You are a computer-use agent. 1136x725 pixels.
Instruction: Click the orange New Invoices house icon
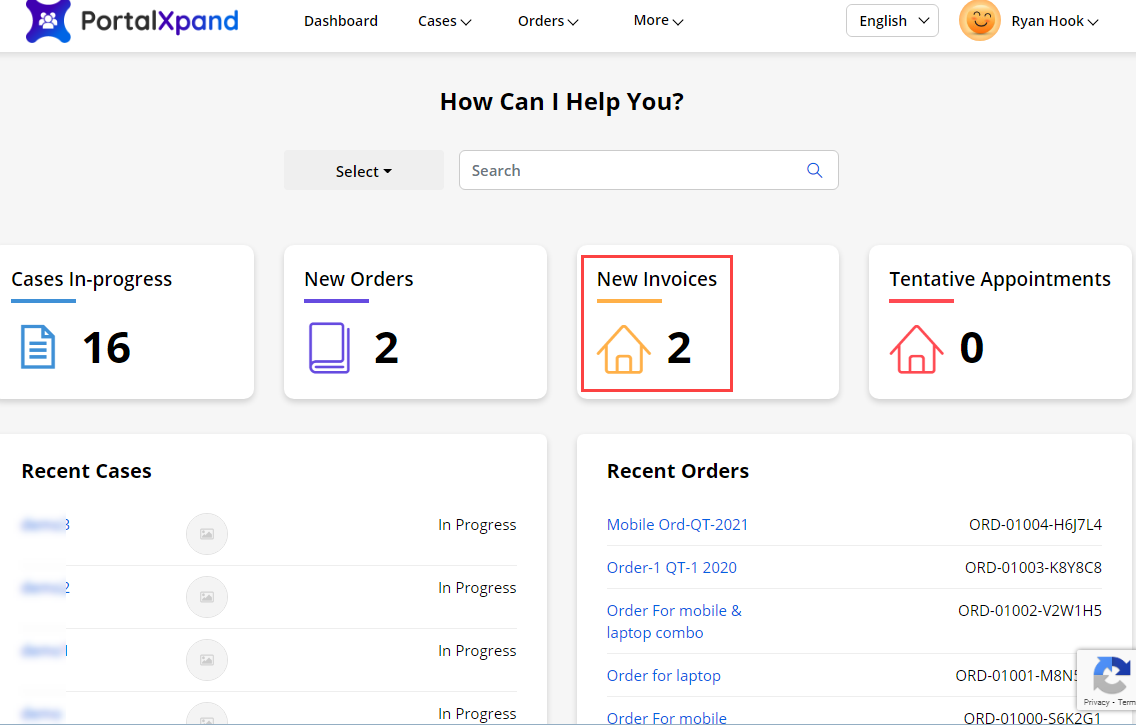[623, 348]
